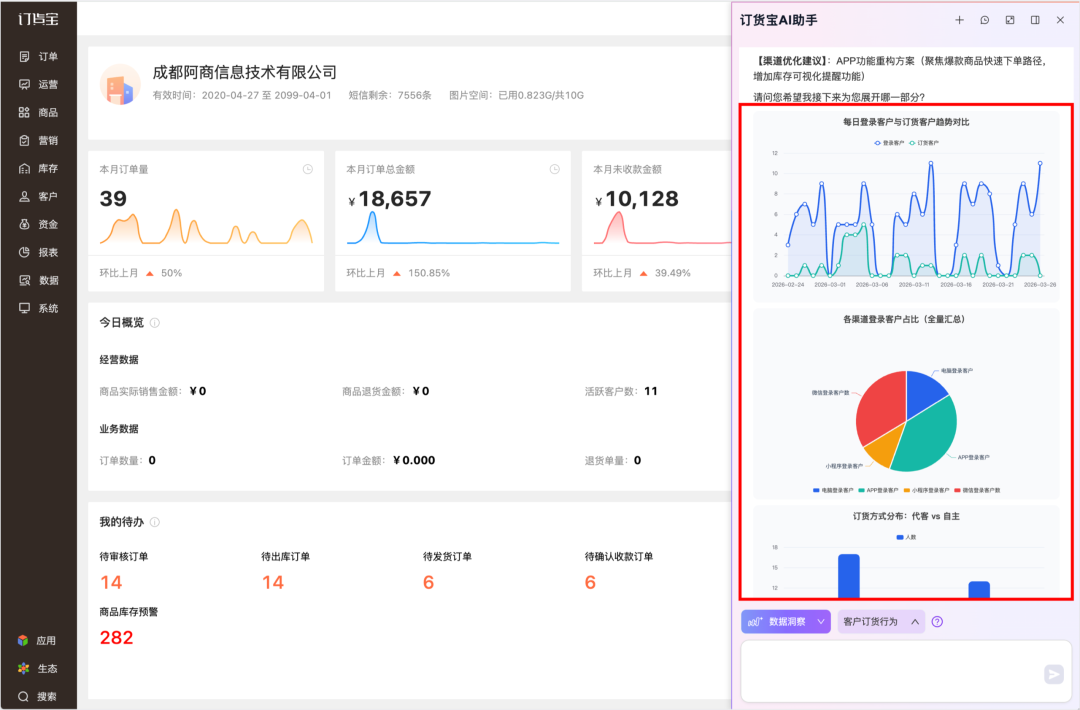Viewport: 1080px width, 710px height.
Task: Close the 订货宝AI助手 panel
Action: click(x=1060, y=20)
